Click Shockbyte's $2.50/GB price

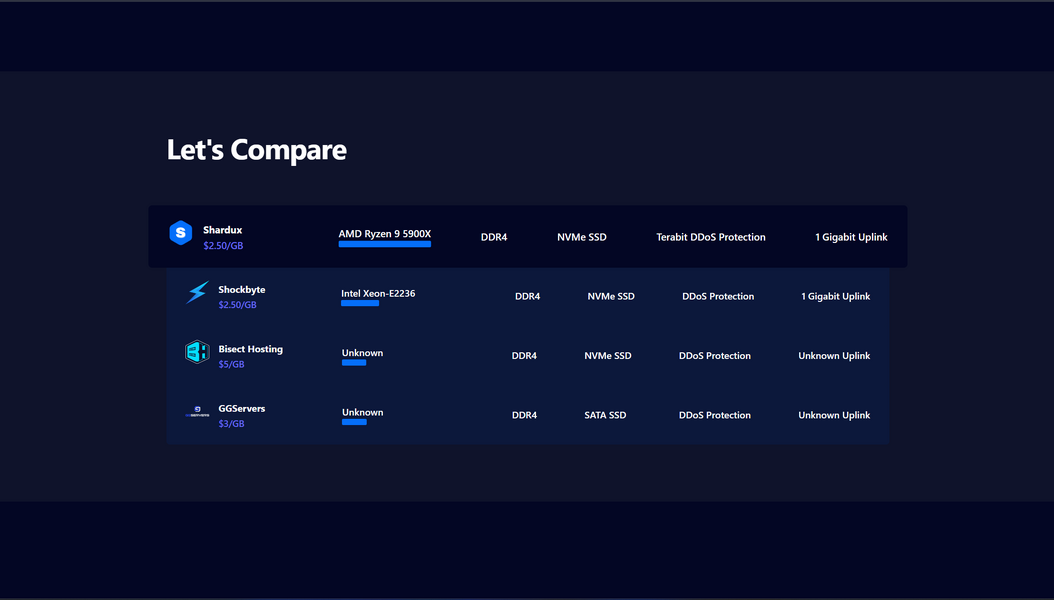click(237, 305)
